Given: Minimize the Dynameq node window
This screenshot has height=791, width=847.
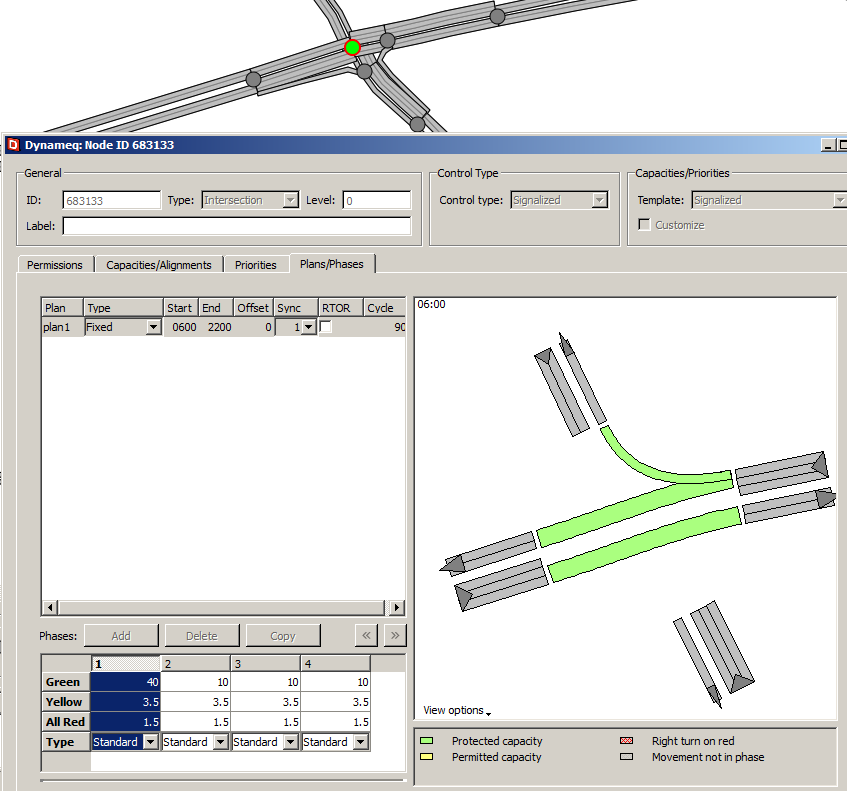Looking at the screenshot, I should (x=828, y=145).
